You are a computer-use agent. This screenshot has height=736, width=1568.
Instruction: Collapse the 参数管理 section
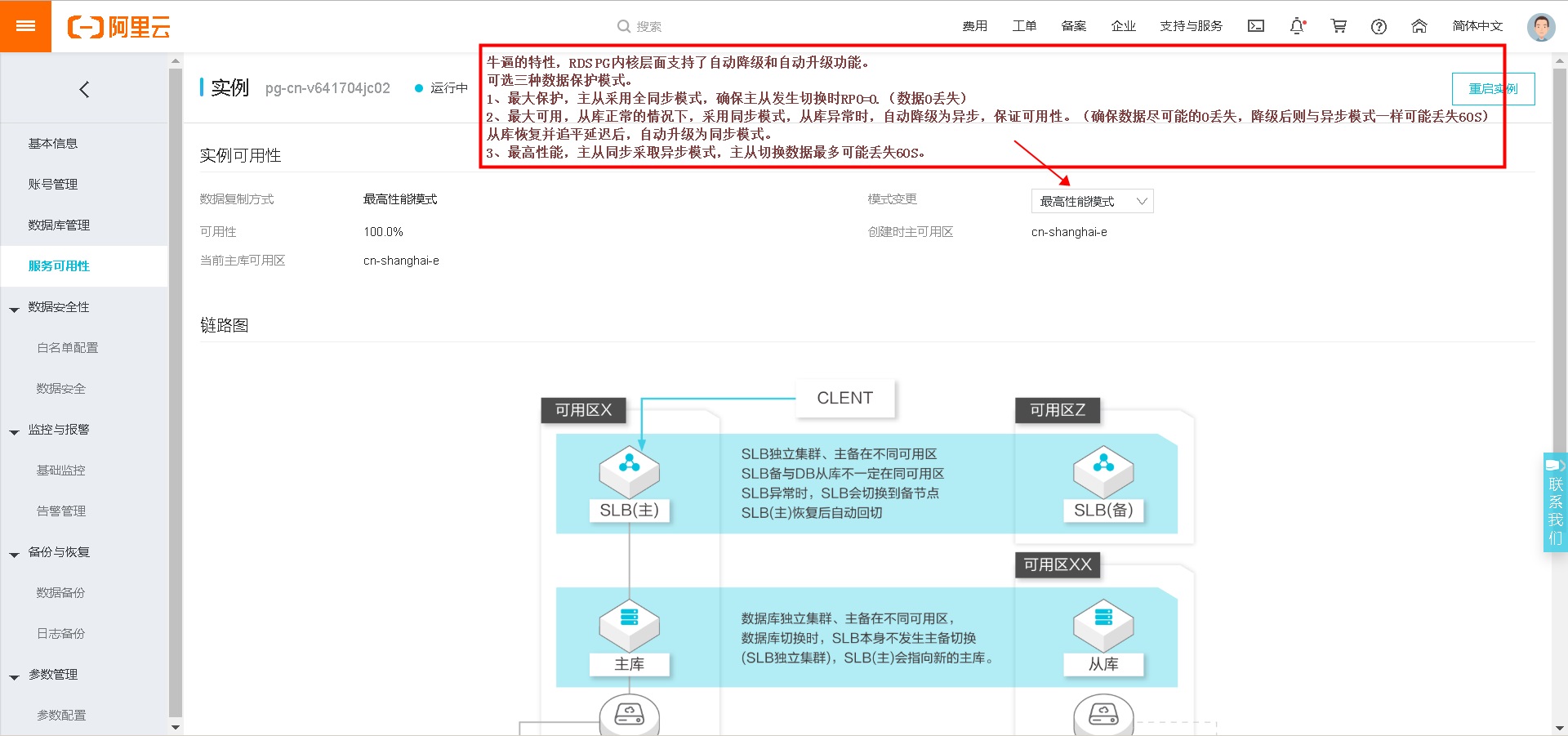(x=14, y=678)
